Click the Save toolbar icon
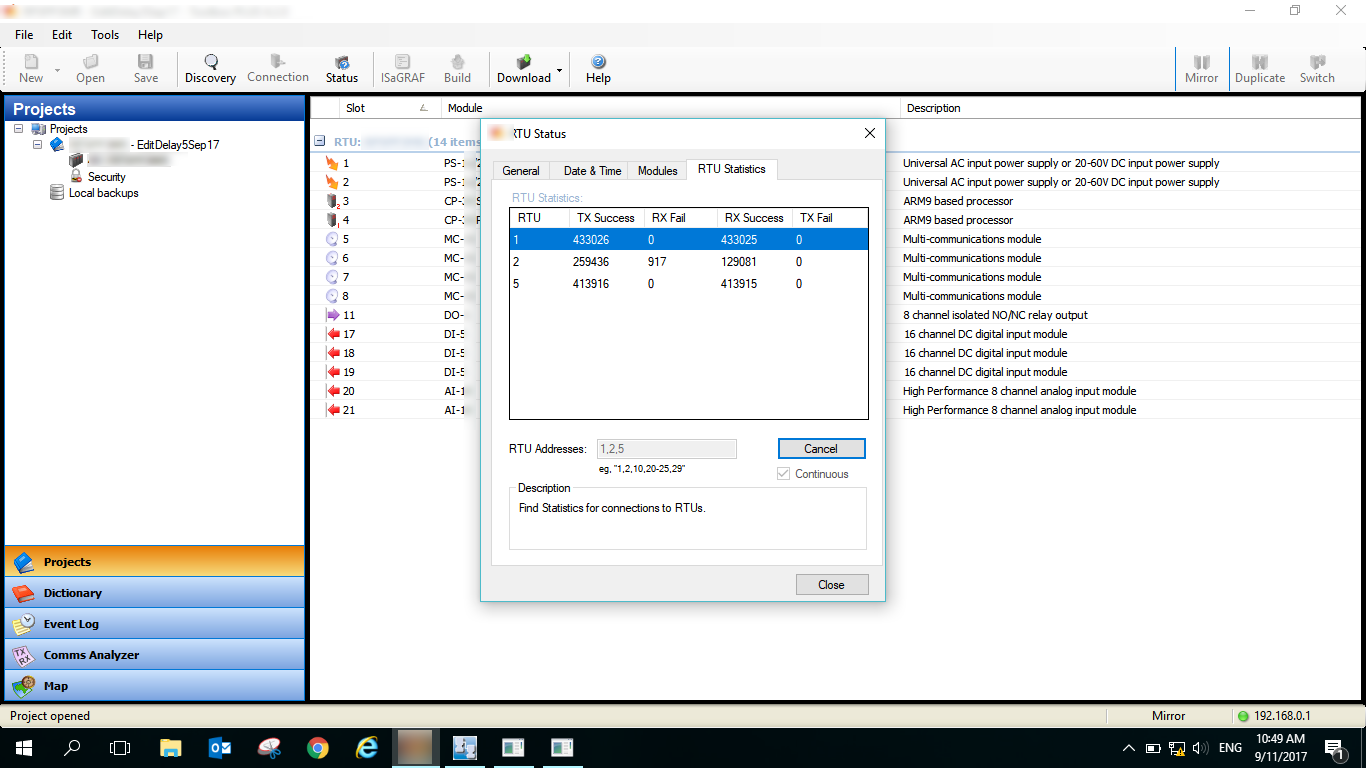1366x768 pixels. point(146,69)
